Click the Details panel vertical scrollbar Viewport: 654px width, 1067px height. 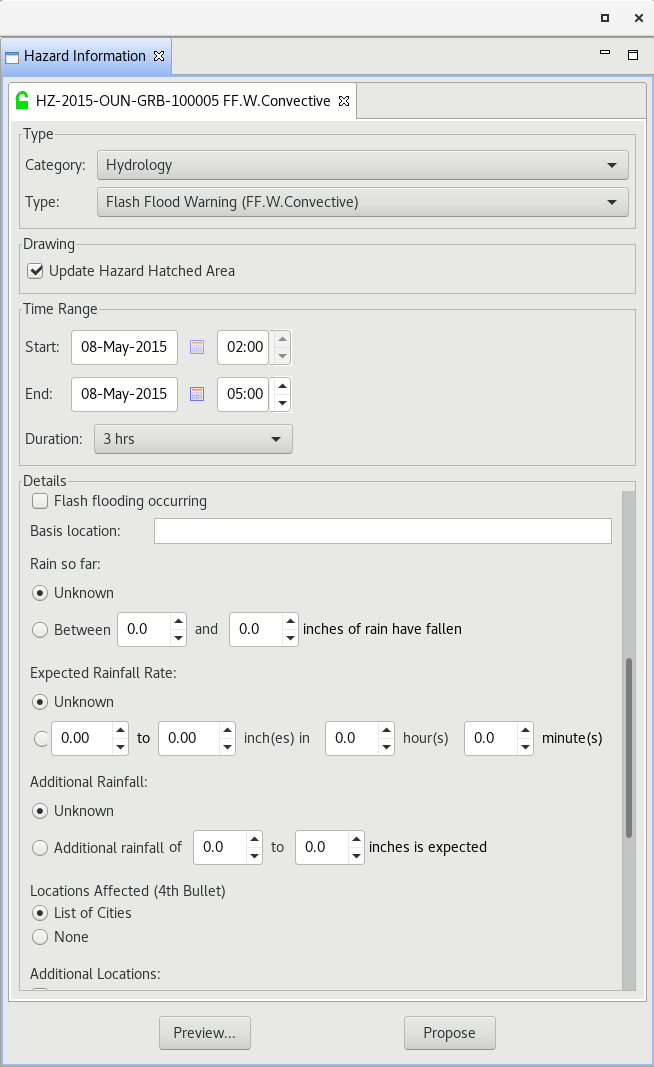point(629,746)
